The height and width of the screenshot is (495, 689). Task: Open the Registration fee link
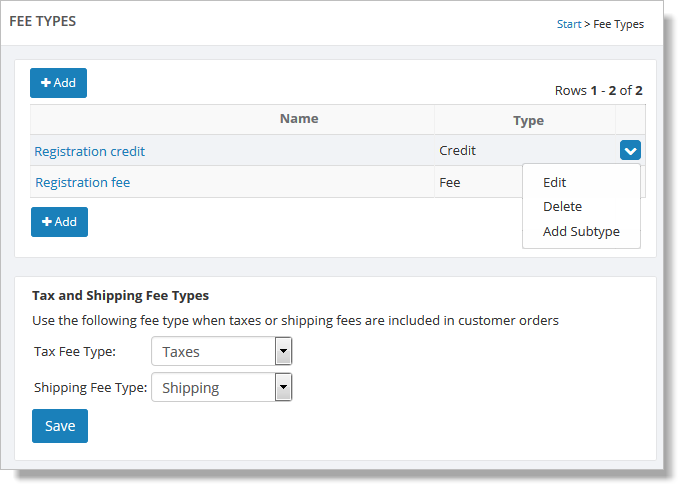tap(83, 183)
